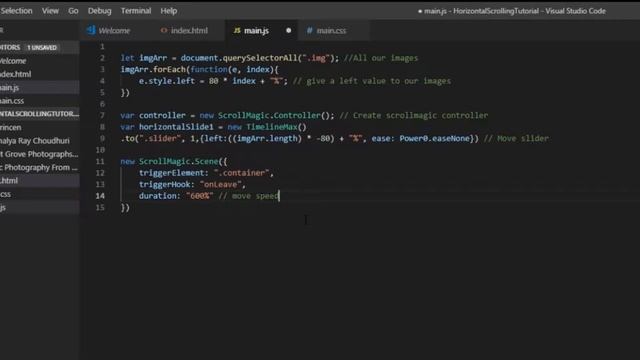This screenshot has width=640, height=360.
Task: Click 'triggerElement' on line 12
Action: point(171,173)
